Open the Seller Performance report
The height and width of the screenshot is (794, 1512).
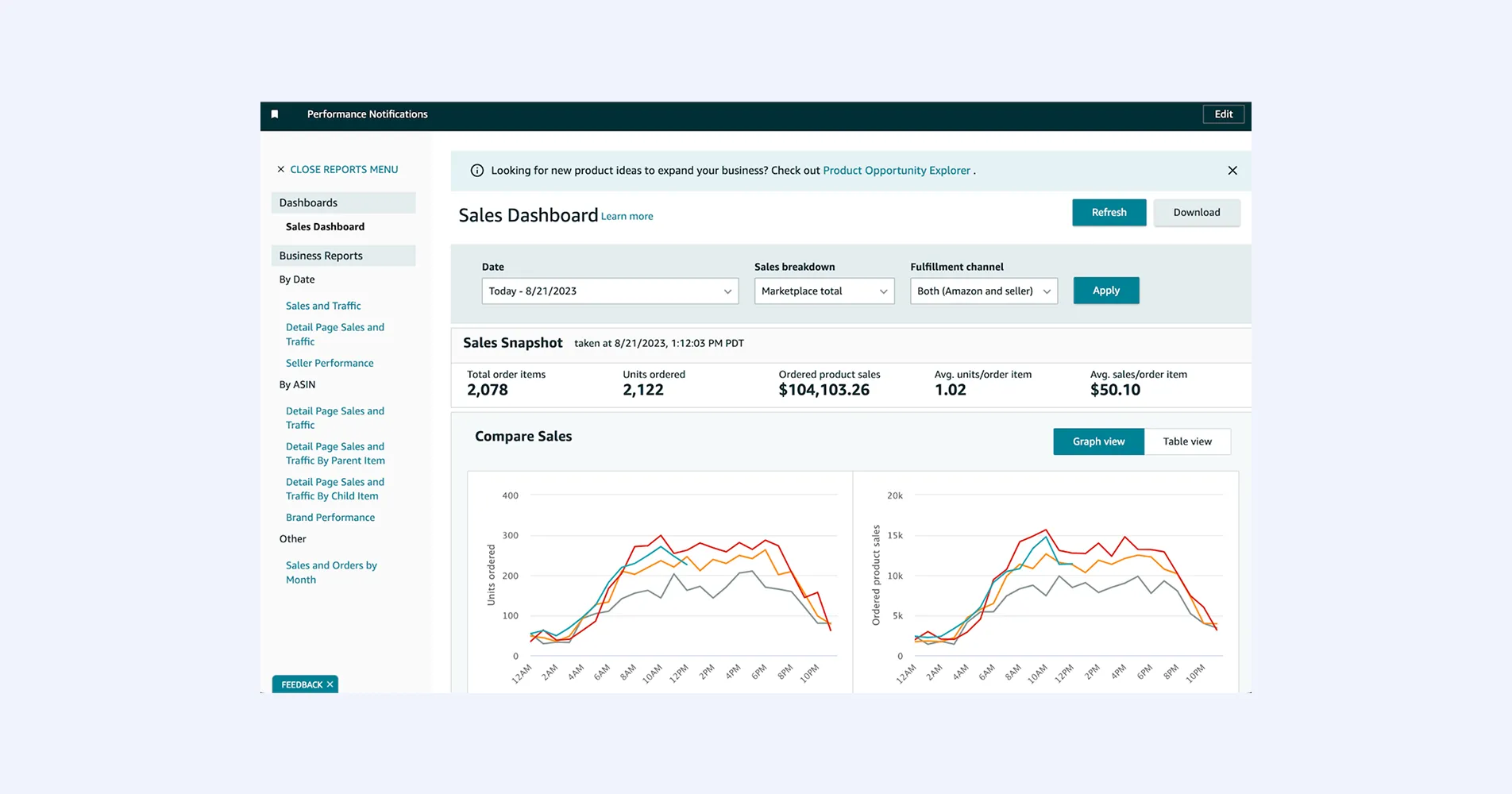click(330, 363)
